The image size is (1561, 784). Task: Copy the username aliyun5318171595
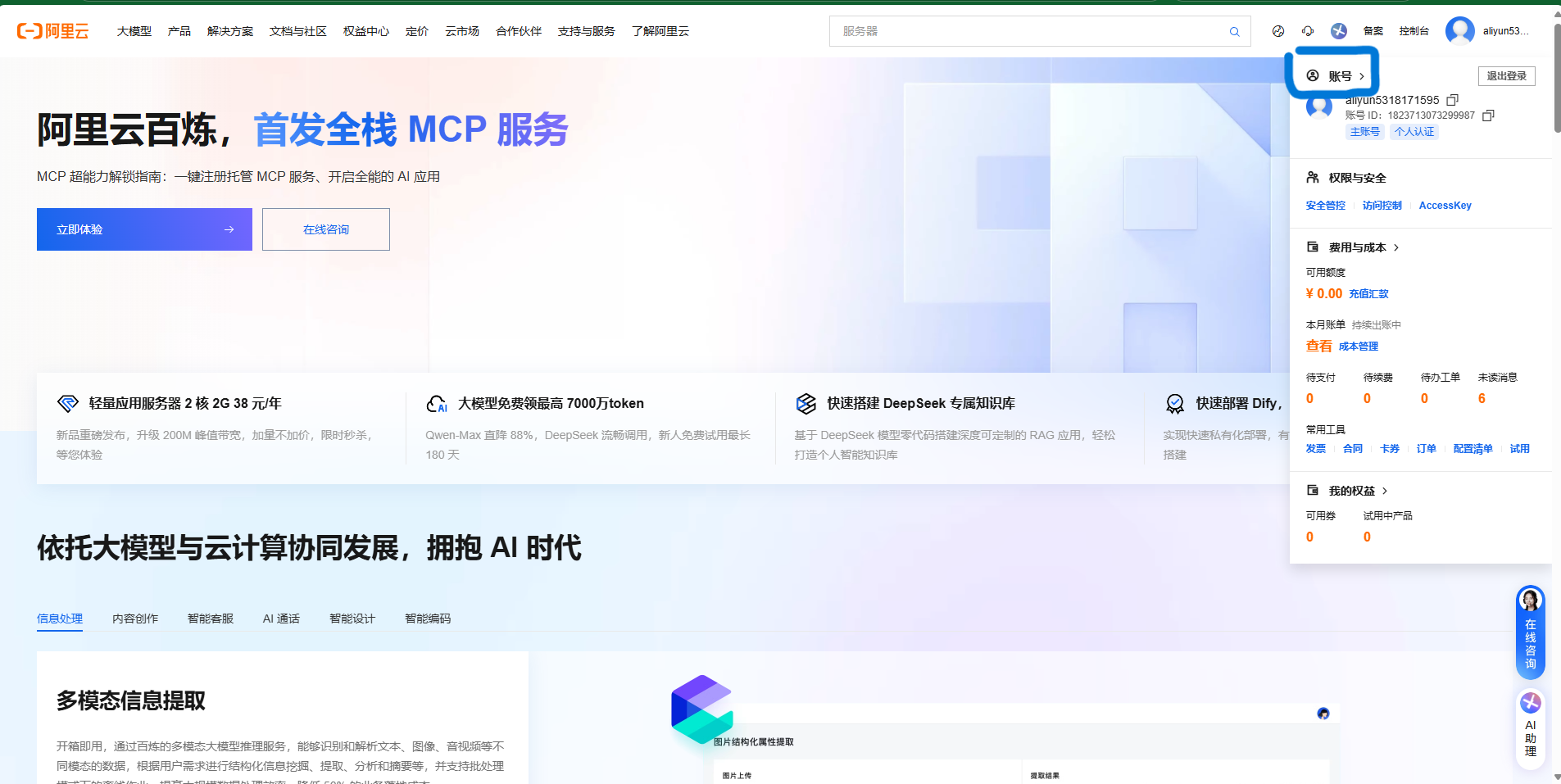point(1453,100)
